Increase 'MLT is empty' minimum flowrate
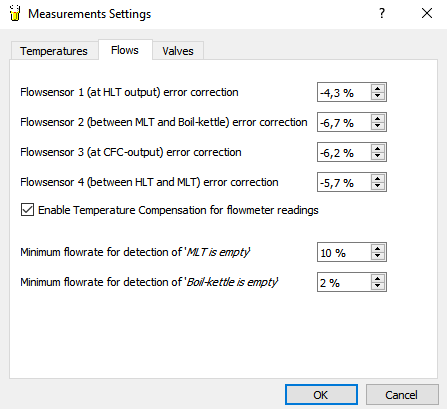 click(378, 248)
